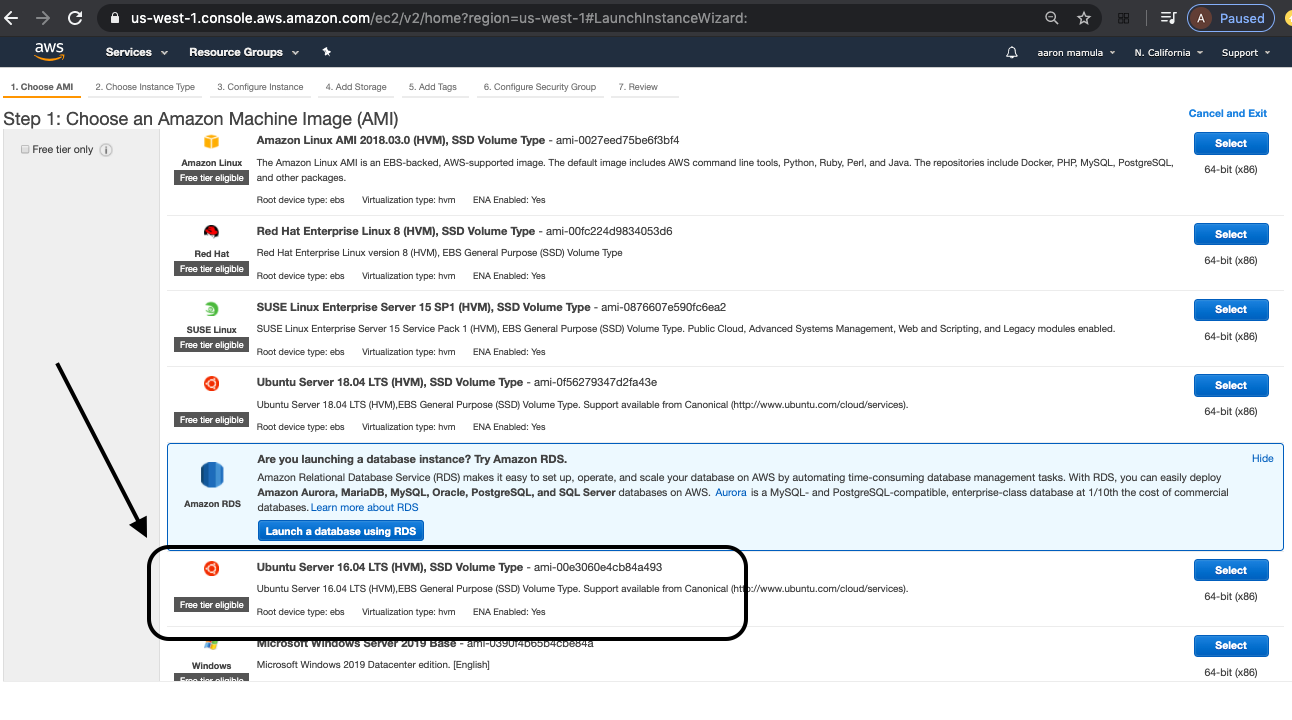Enable Free tier only checkbox
Image resolution: width=1292 pixels, height=720 pixels.
point(25,149)
